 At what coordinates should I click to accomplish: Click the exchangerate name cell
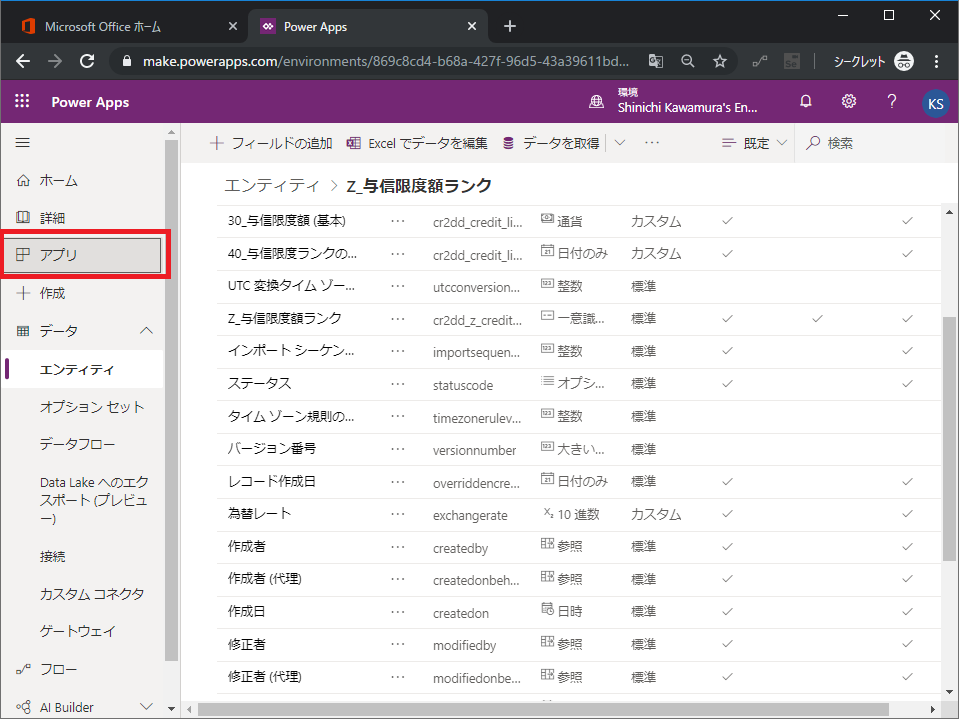point(470,515)
